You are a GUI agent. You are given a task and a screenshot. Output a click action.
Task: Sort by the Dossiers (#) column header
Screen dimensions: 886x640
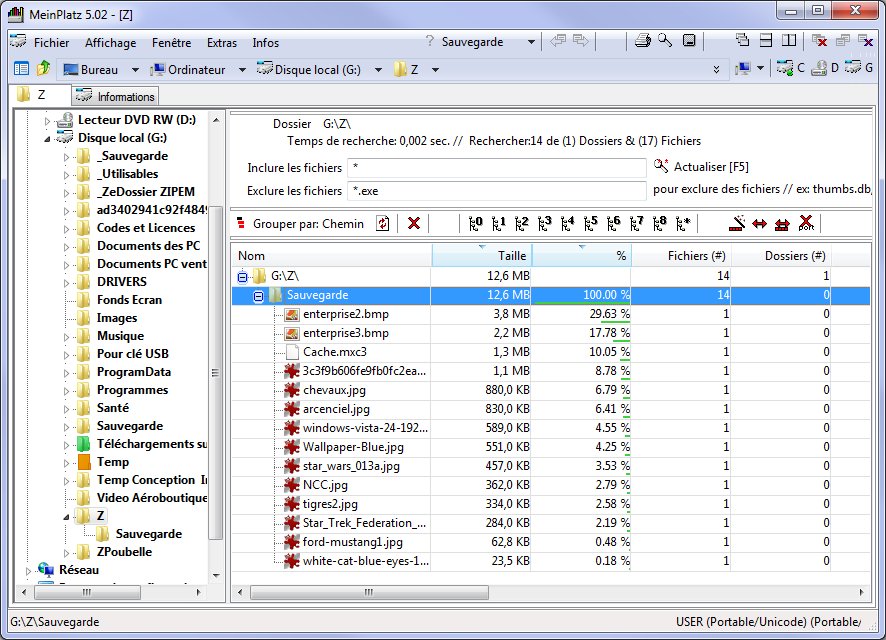coord(780,255)
